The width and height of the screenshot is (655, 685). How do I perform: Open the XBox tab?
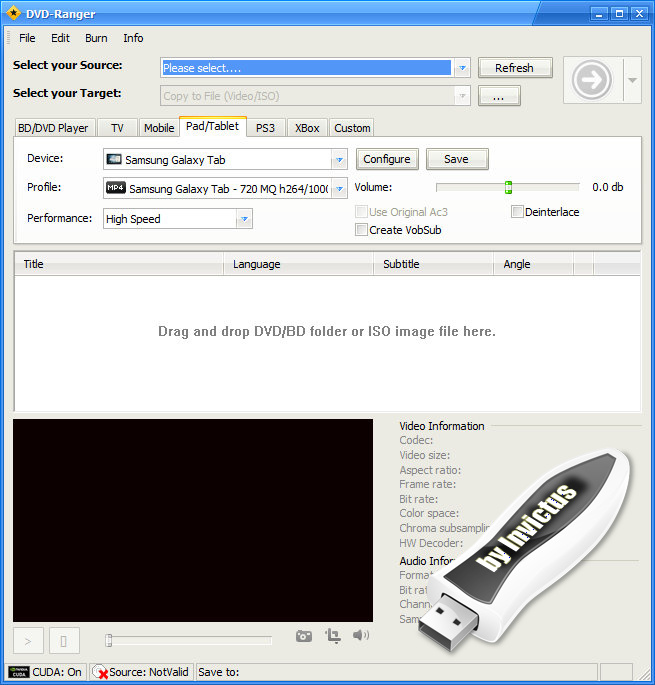point(307,128)
